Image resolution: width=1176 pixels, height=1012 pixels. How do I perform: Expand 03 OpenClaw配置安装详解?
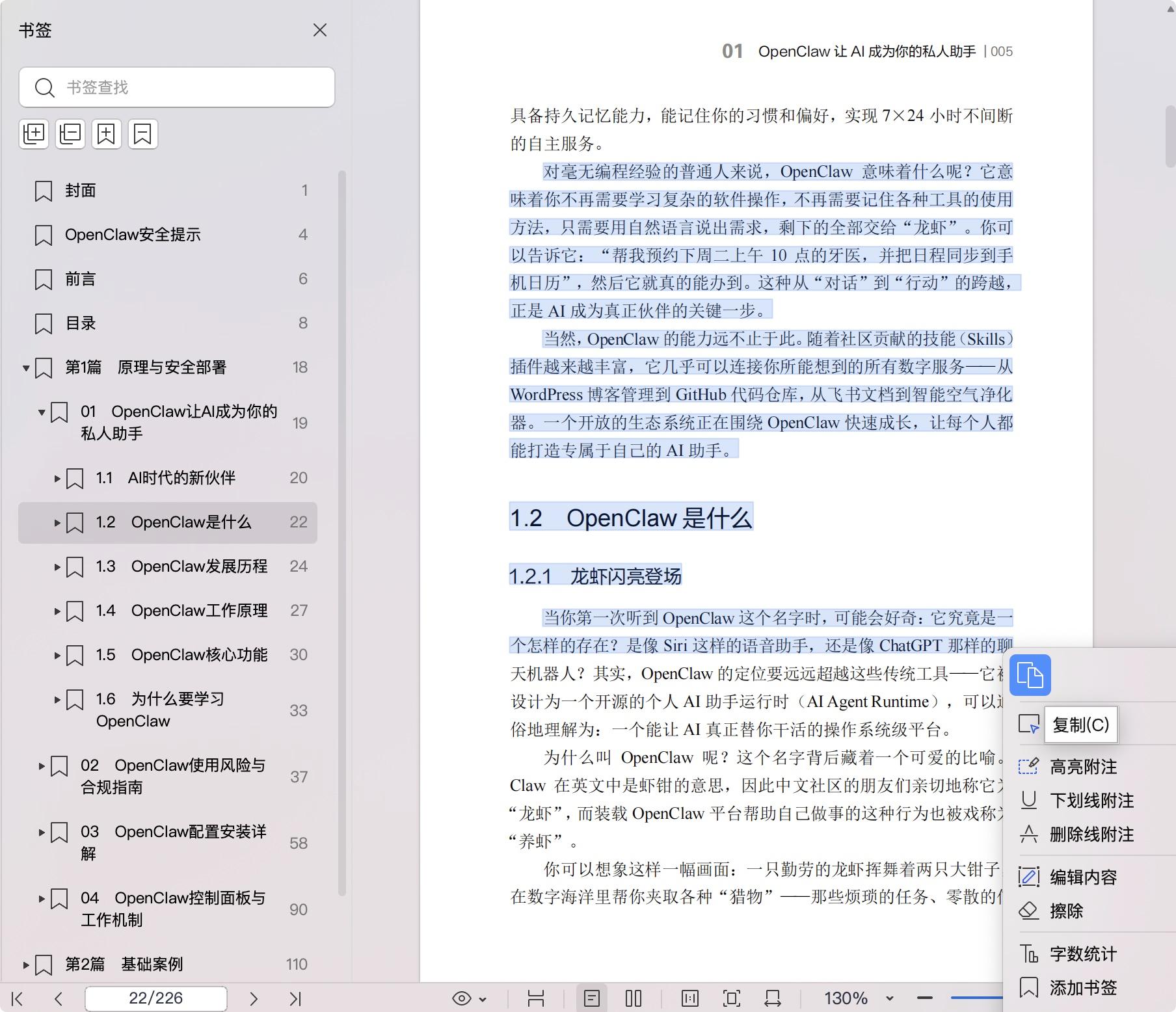[42, 832]
